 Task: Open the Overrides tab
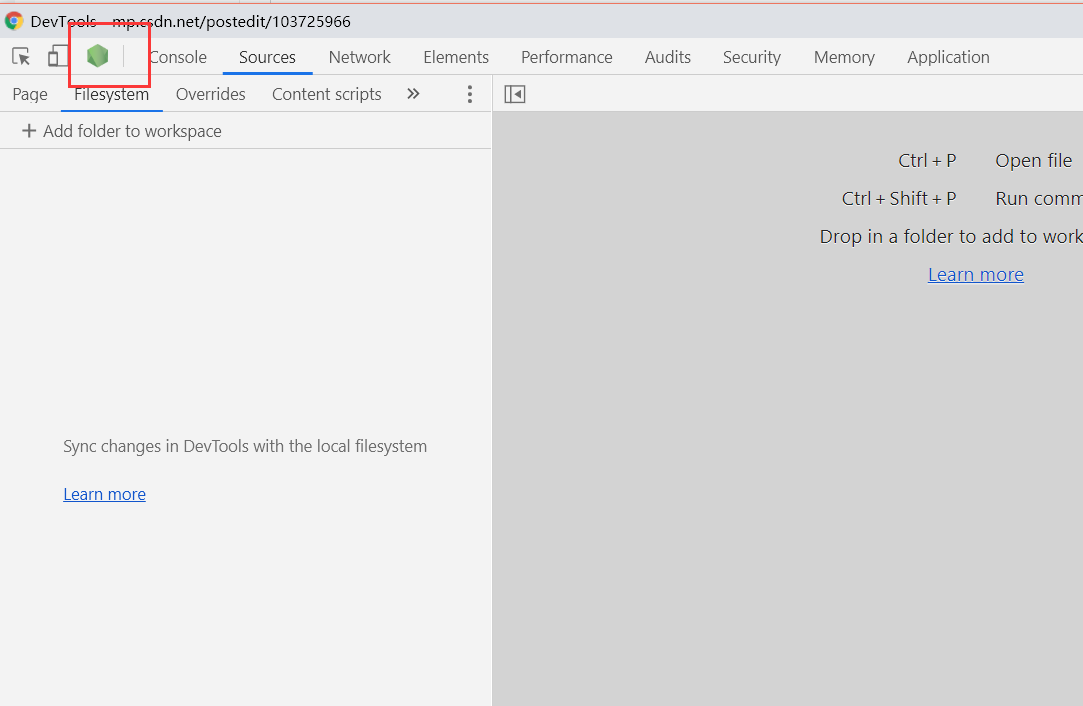click(x=210, y=93)
